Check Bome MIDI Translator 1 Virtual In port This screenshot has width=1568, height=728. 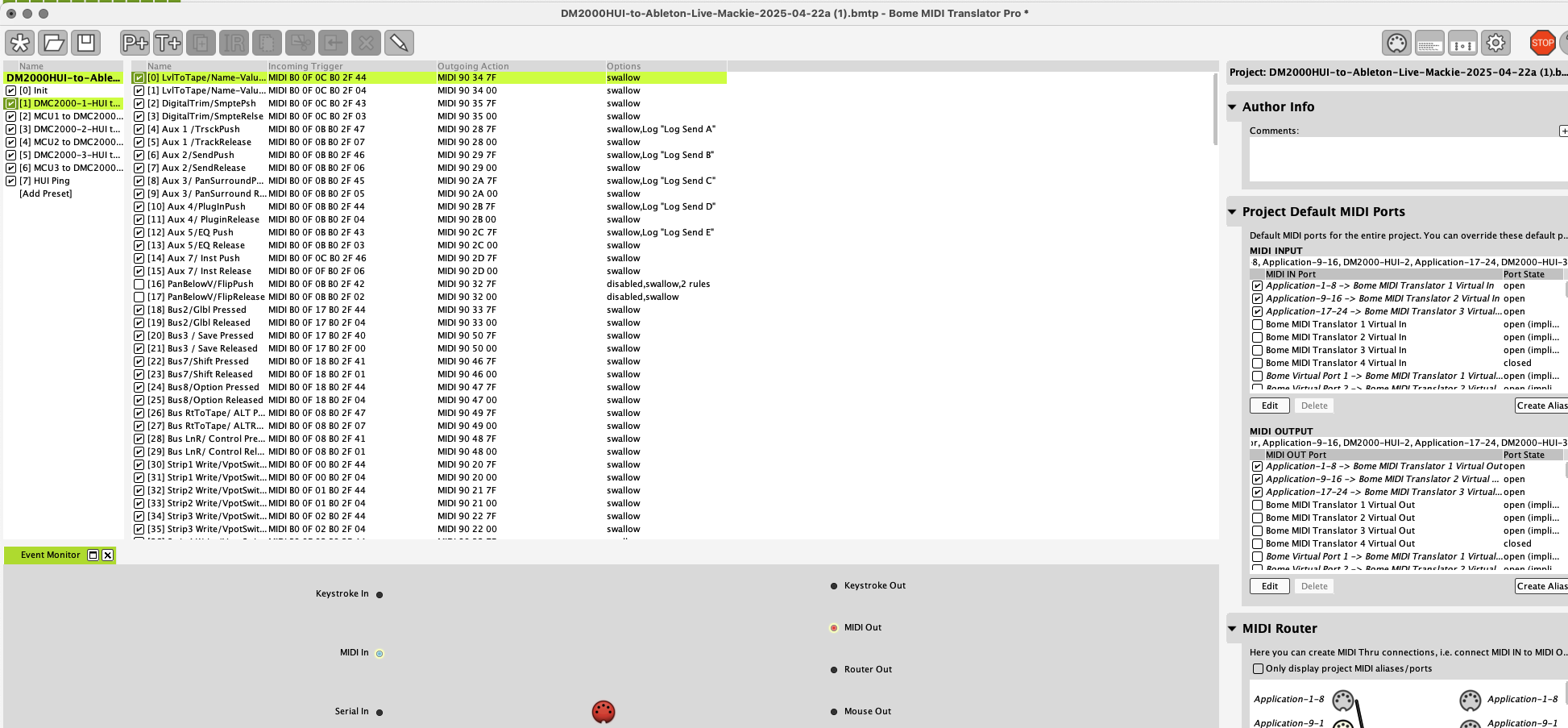tap(1257, 325)
